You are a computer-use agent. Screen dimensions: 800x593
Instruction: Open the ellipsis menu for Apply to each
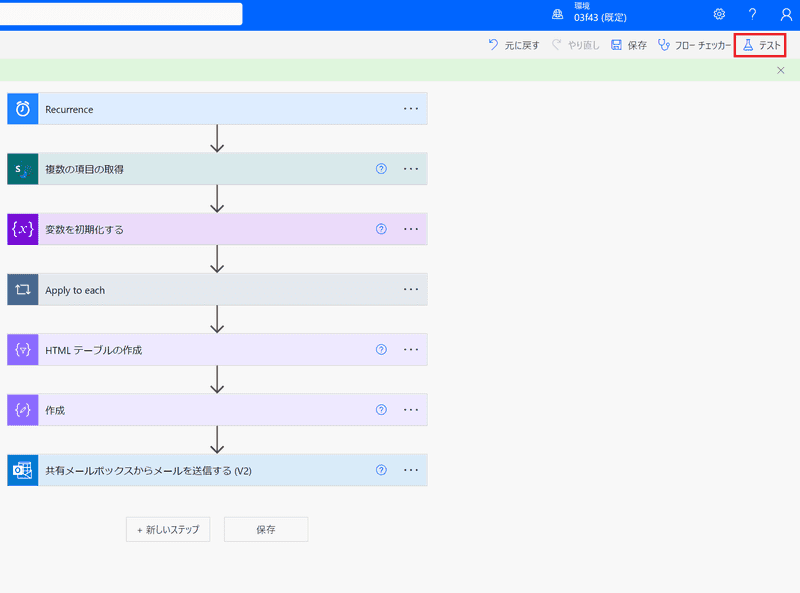pyautogui.click(x=411, y=290)
